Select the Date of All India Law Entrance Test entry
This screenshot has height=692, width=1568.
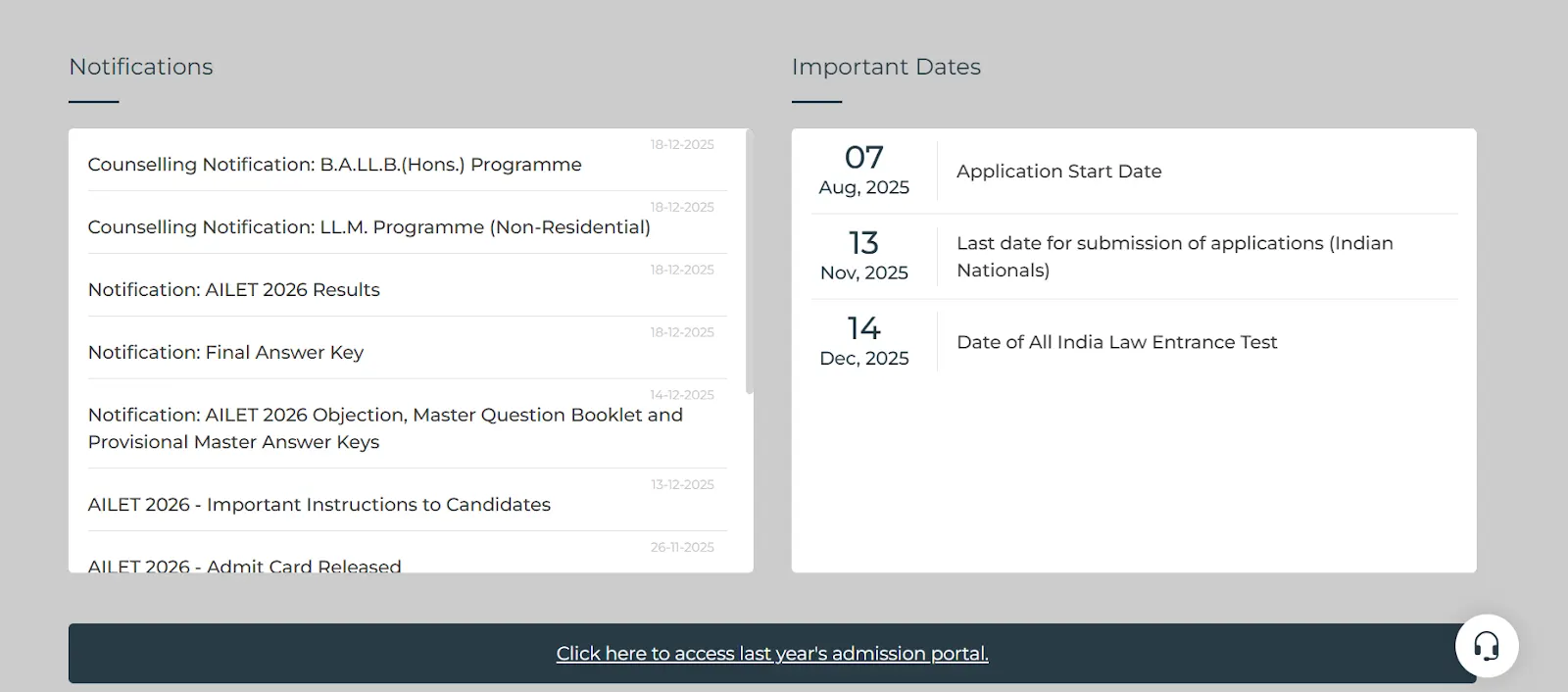tap(1117, 341)
